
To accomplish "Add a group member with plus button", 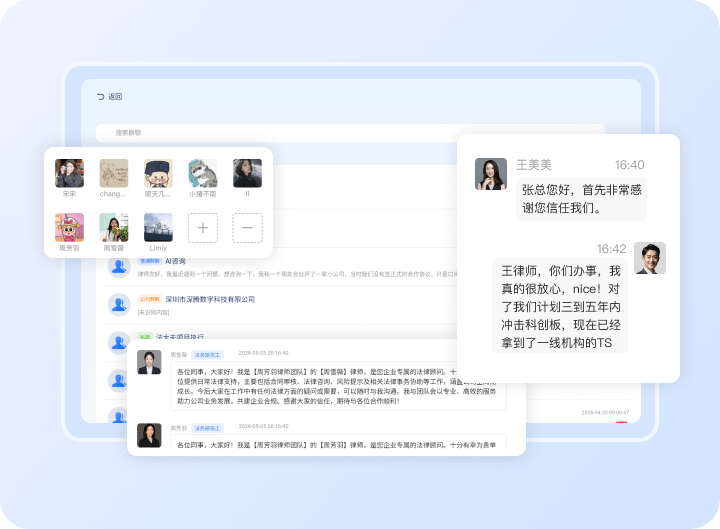I will (x=203, y=228).
